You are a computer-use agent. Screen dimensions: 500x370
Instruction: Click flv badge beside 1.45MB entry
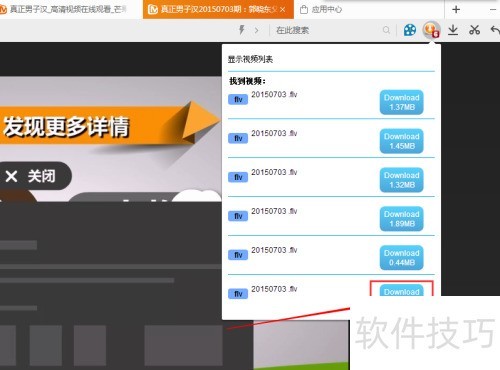point(238,138)
